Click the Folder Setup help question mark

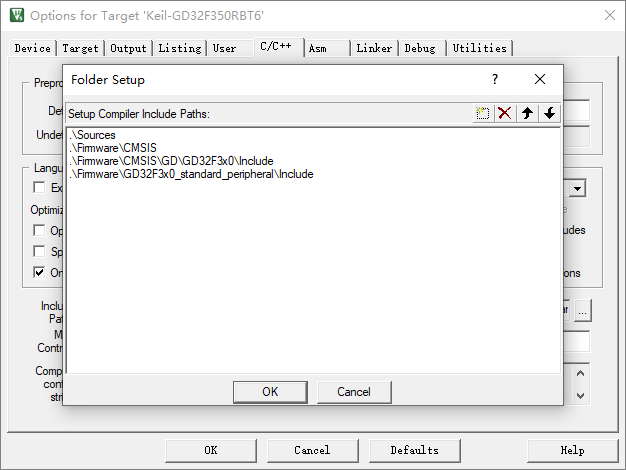pos(495,79)
